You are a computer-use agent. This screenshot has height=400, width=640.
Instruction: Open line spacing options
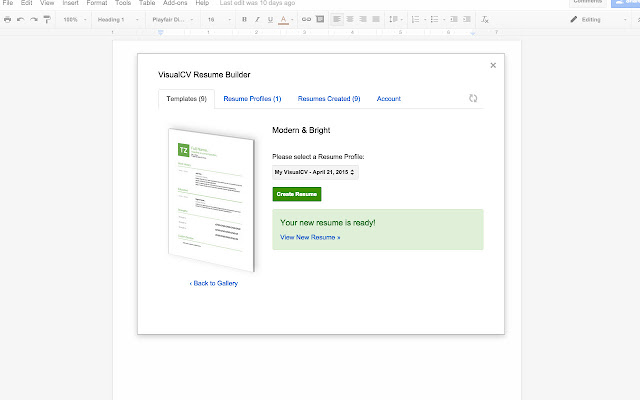click(x=396, y=19)
